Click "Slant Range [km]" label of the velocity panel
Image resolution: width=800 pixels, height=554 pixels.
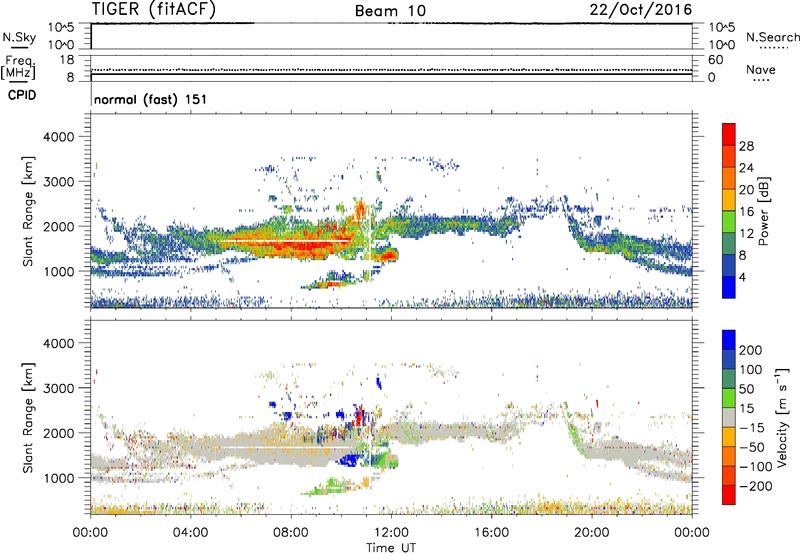pyautogui.click(x=28, y=418)
